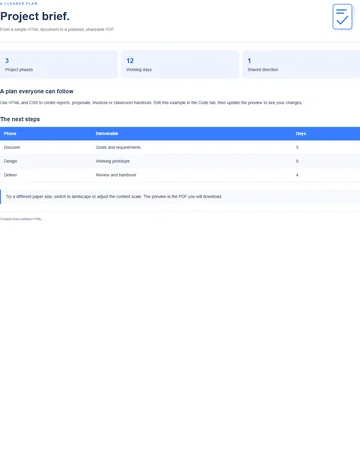Click the subtitle about a polished, shareable PDF

(57, 29)
